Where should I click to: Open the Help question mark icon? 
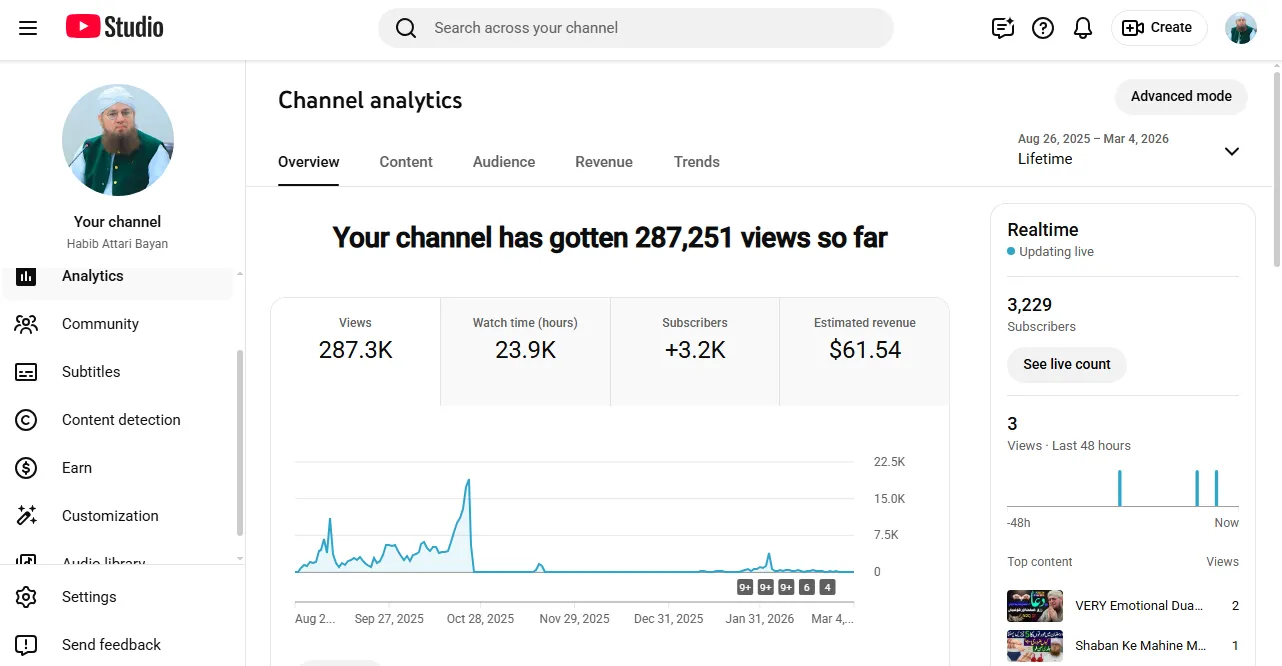coord(1043,28)
